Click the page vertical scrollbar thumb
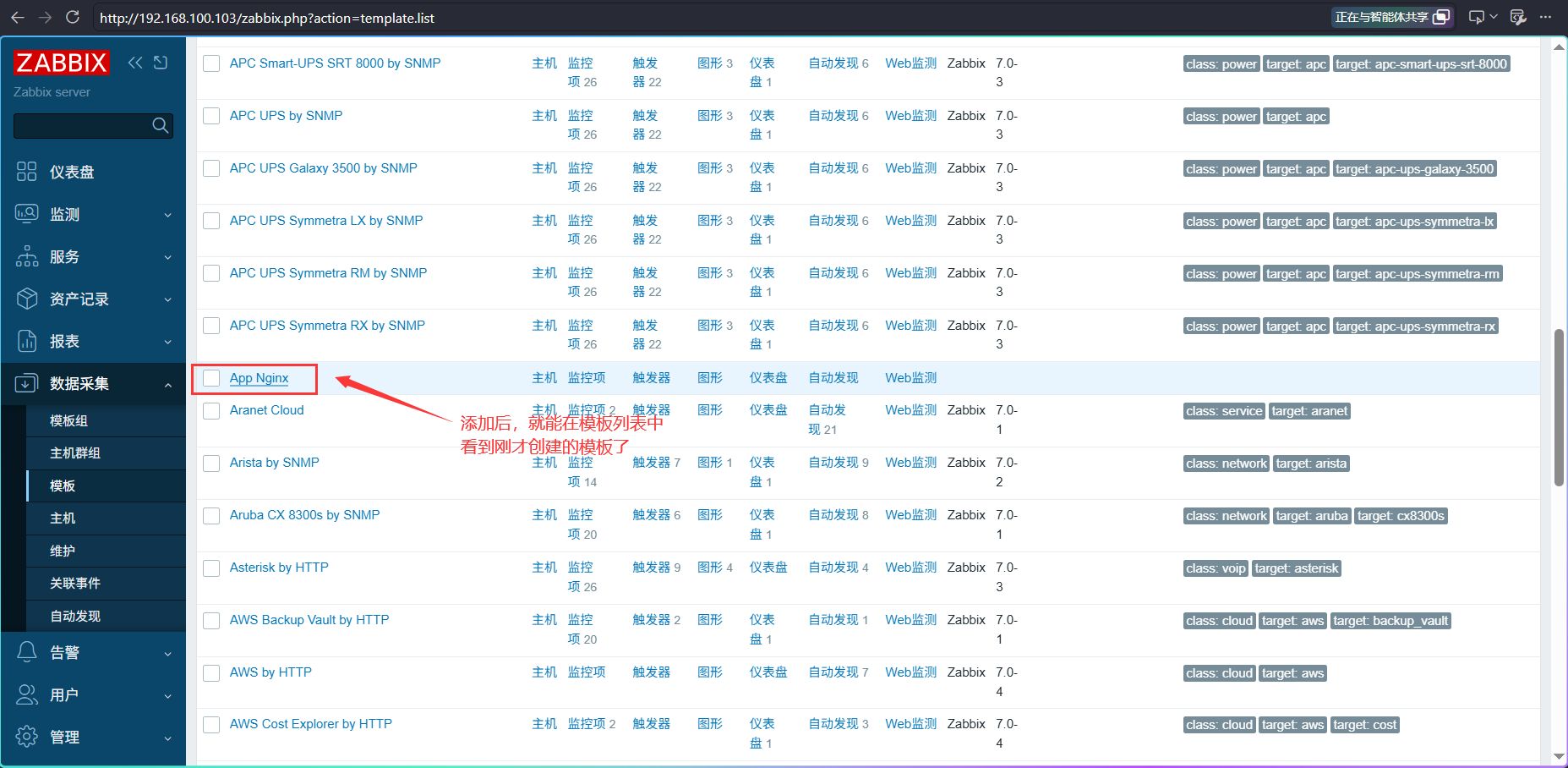1568x768 pixels. click(x=1559, y=408)
